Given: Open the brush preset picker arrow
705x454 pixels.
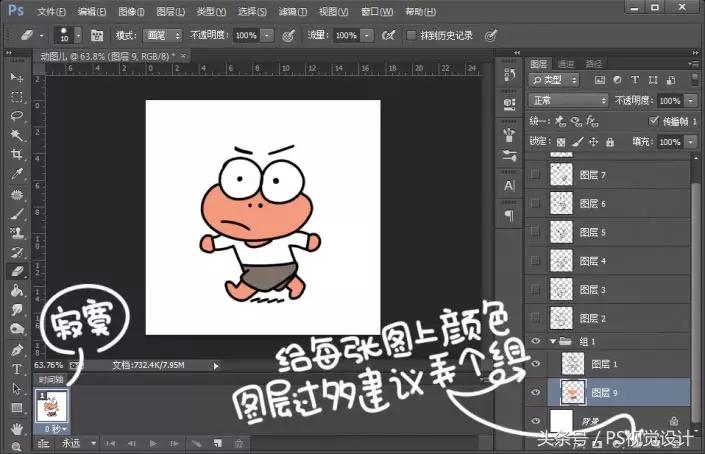Looking at the screenshot, I should point(78,35).
